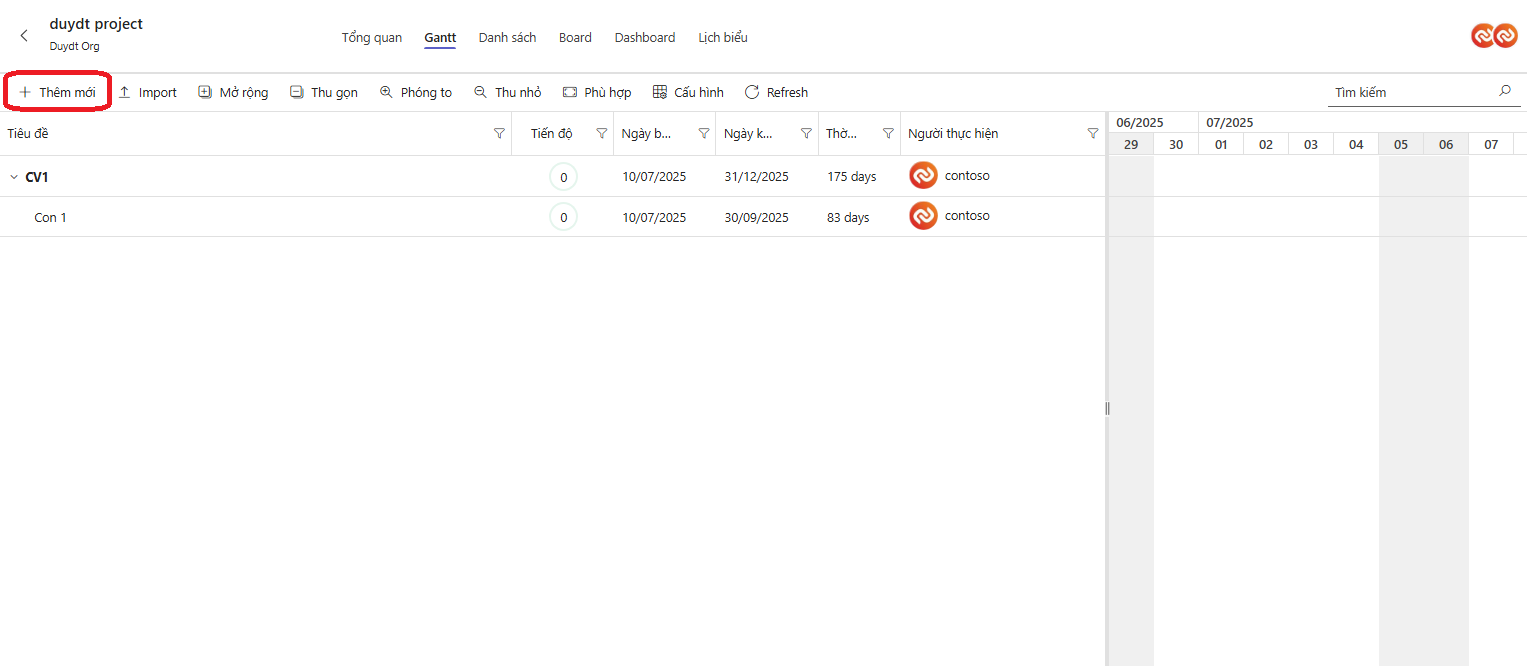Collapse the CV1 task row

tap(14, 177)
